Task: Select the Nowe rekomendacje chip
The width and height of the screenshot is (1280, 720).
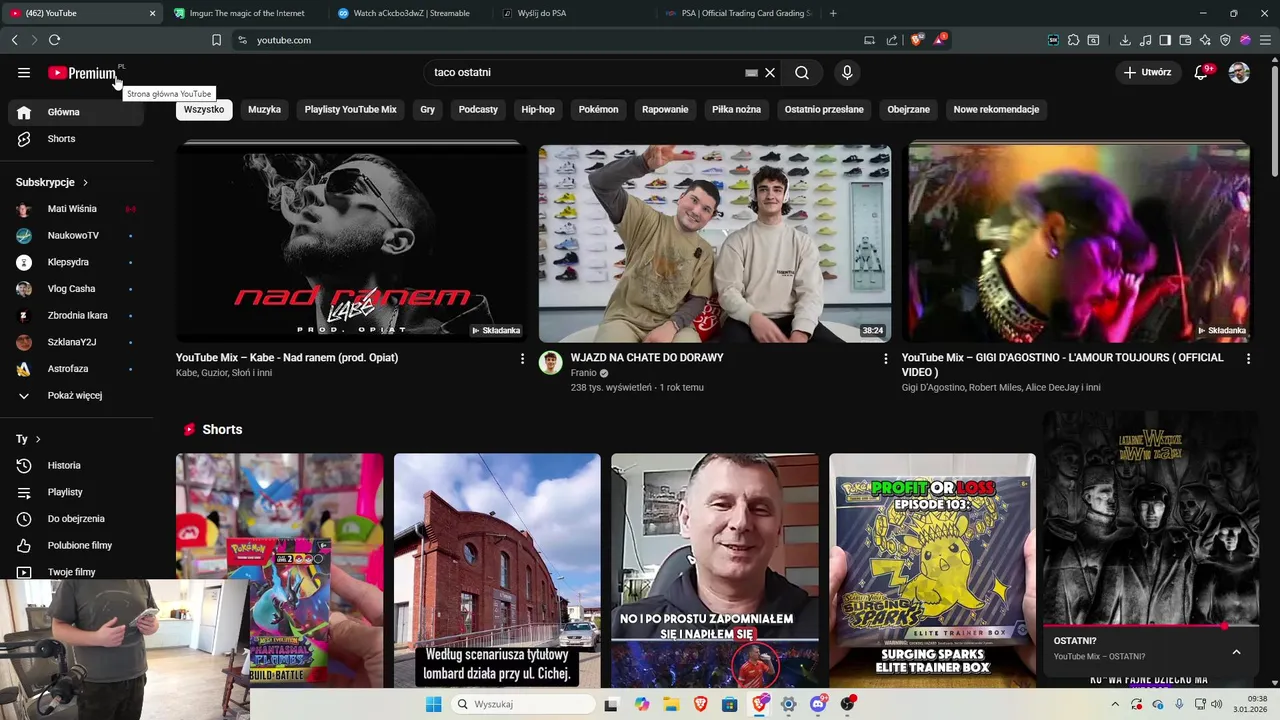Action: tap(996, 109)
